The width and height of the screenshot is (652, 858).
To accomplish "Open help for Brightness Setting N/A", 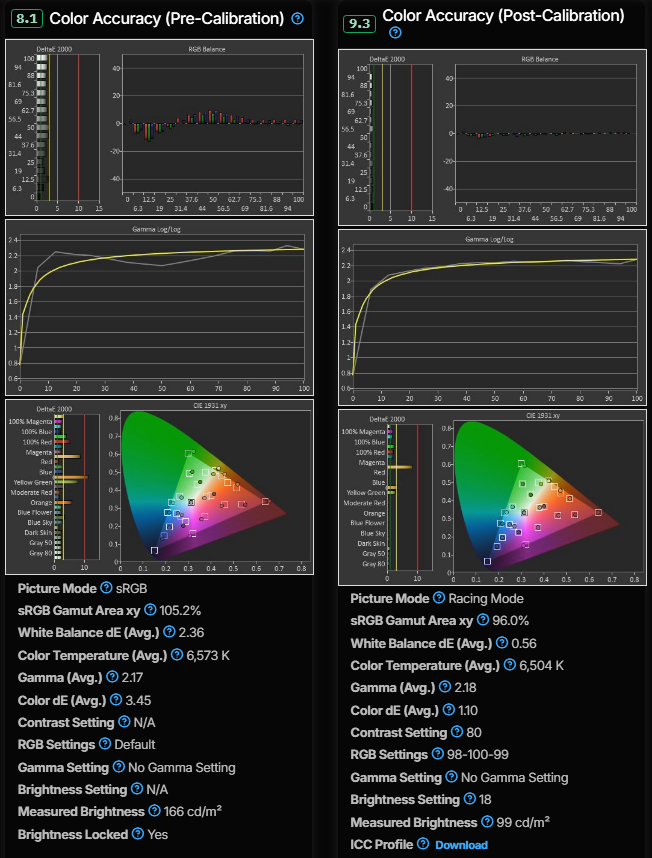I will coord(137,789).
